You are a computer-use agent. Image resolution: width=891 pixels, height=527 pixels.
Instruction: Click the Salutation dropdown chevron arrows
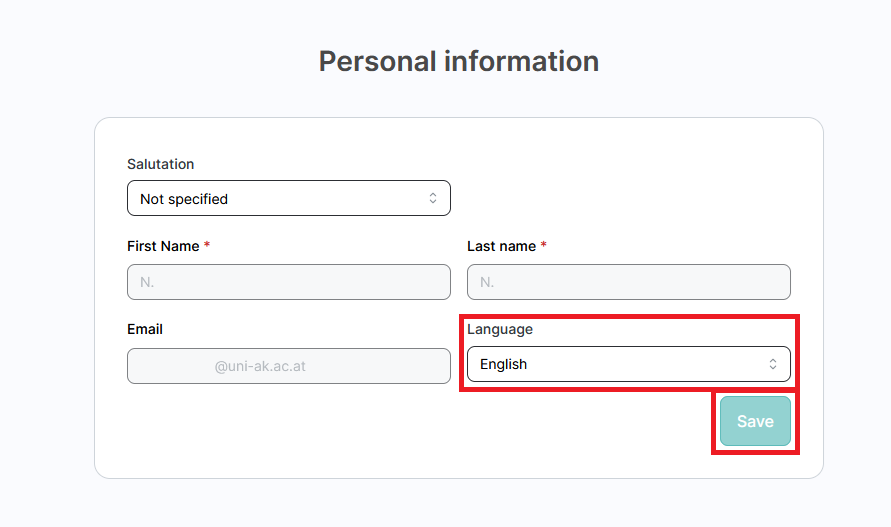point(433,198)
